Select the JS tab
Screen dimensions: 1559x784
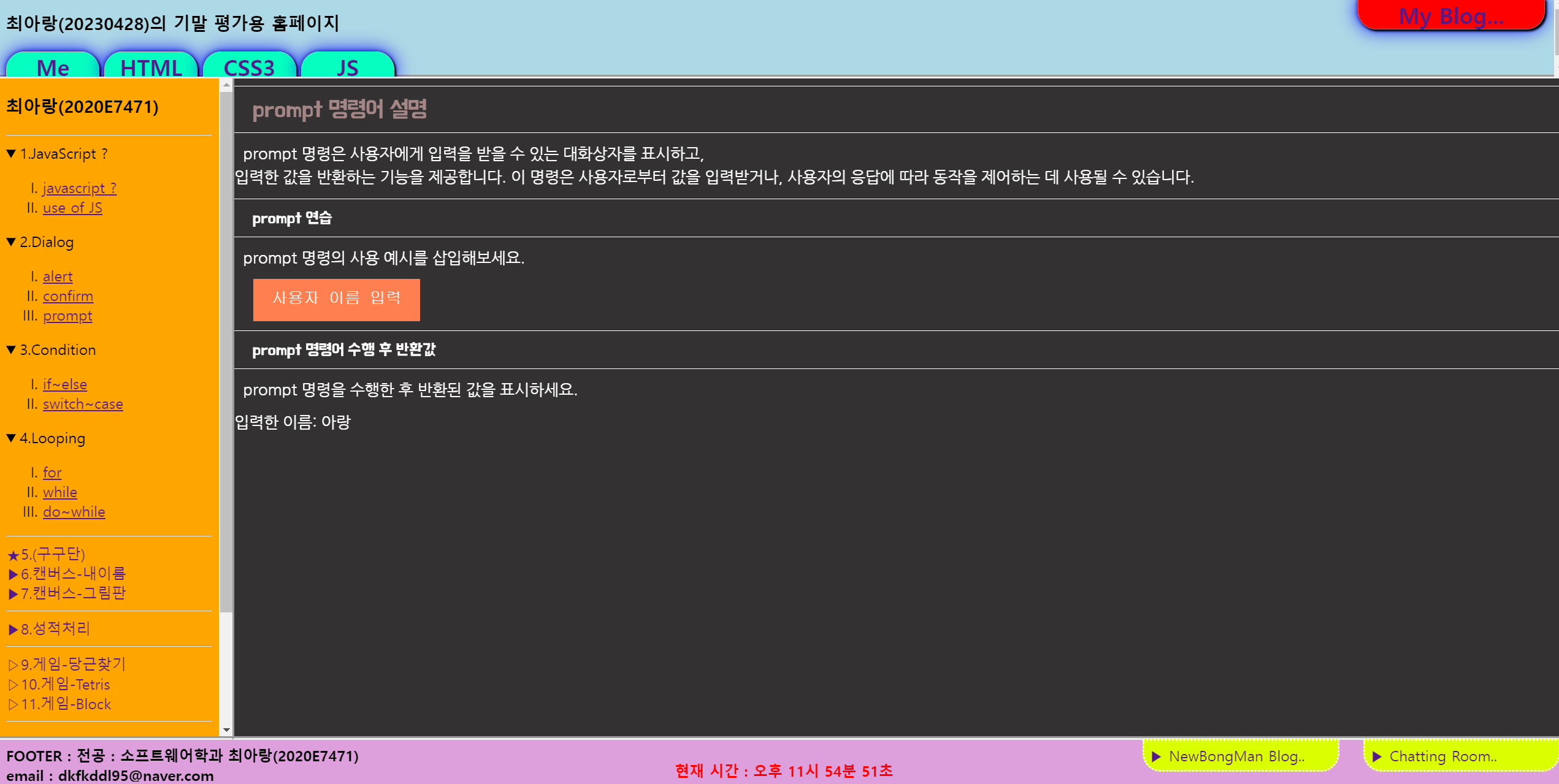click(x=347, y=67)
